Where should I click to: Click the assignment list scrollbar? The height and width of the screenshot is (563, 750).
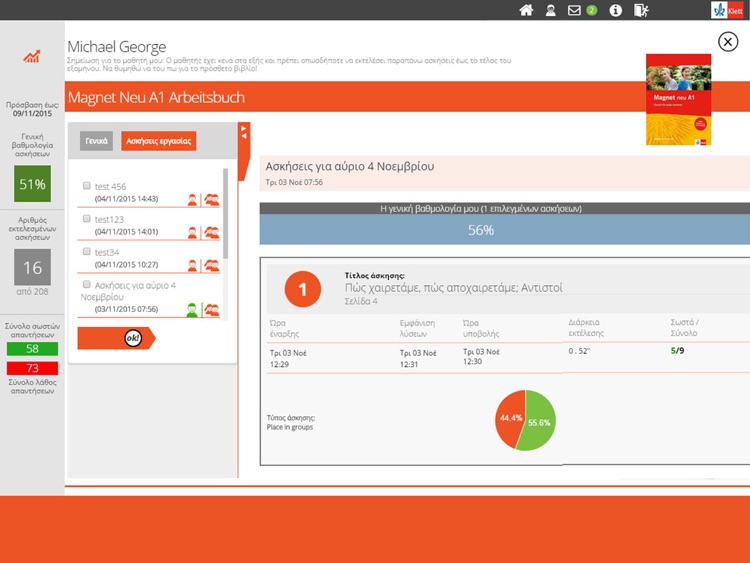click(225, 213)
